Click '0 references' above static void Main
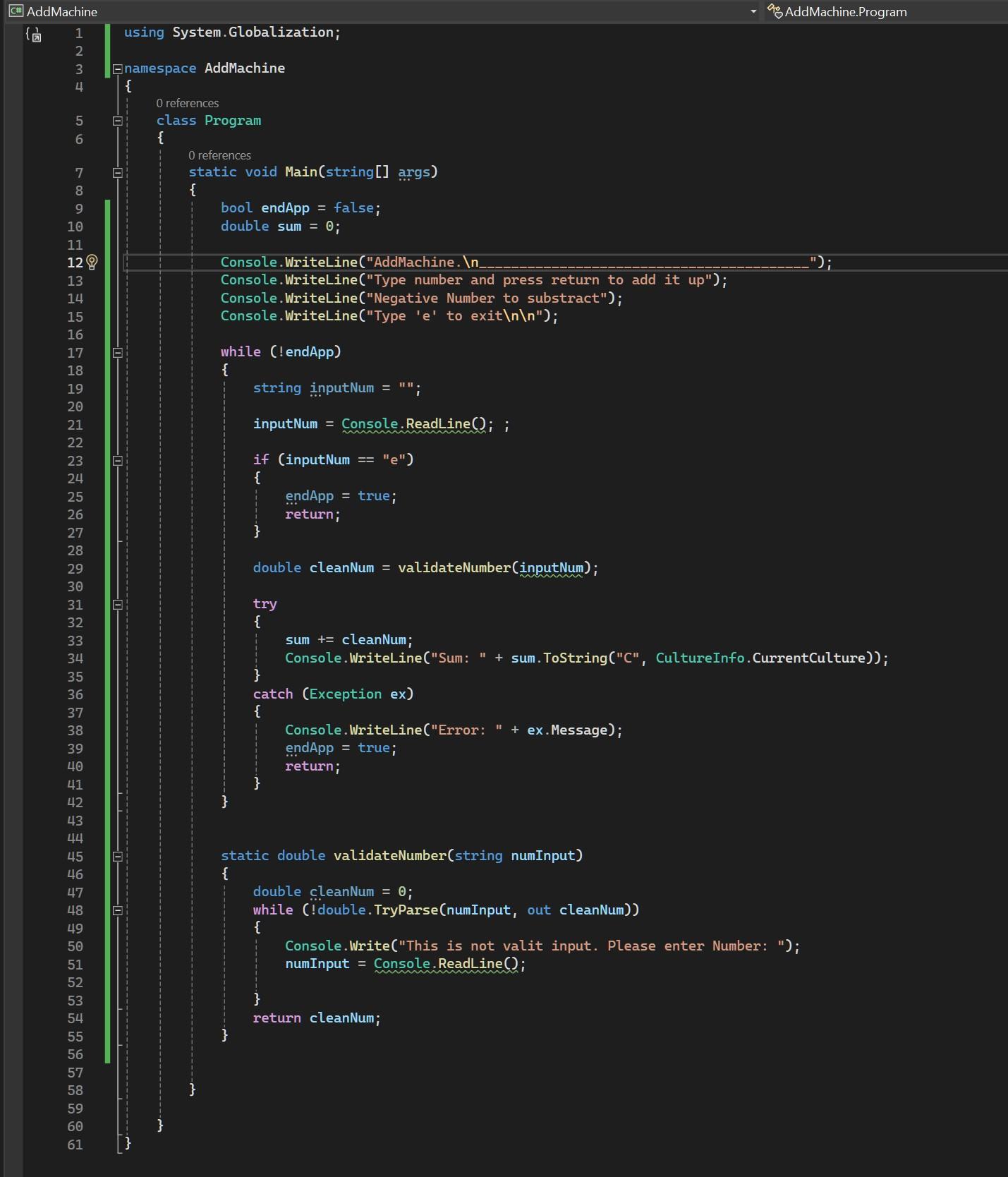The image size is (1008, 1177). coord(219,155)
